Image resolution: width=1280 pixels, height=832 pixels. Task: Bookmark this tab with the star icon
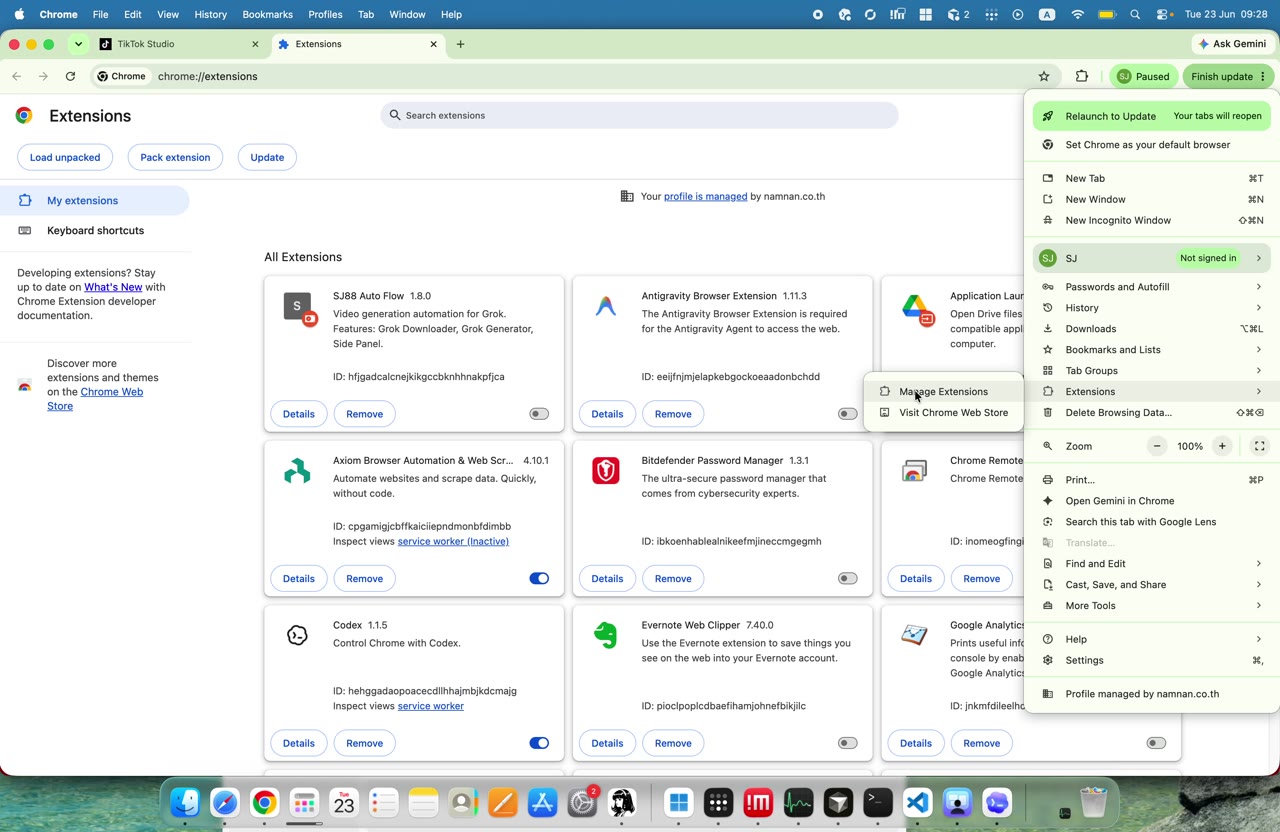tap(1044, 76)
